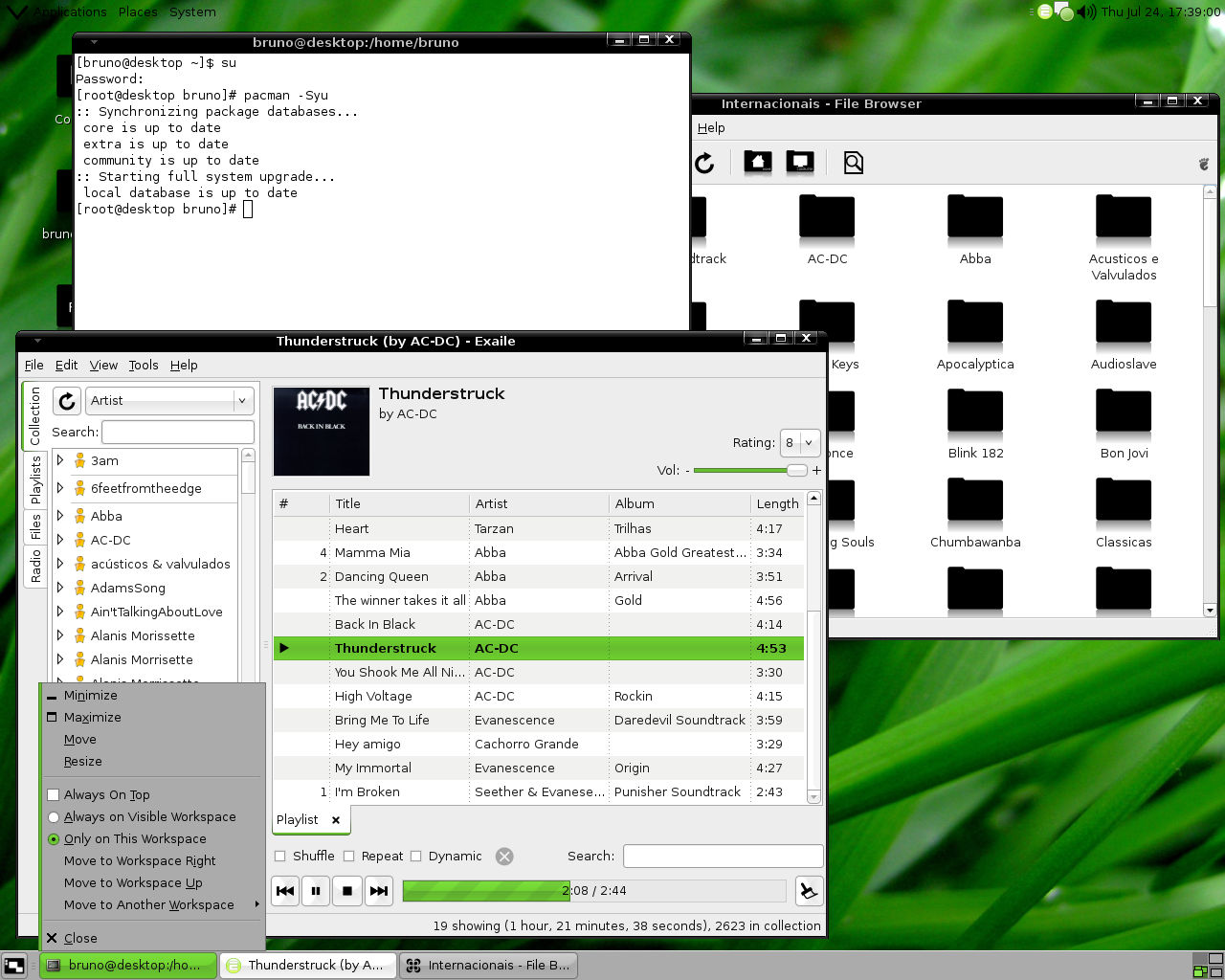Expand the Alanis Morissette artist node
Viewport: 1225px width, 980px height.
point(60,635)
